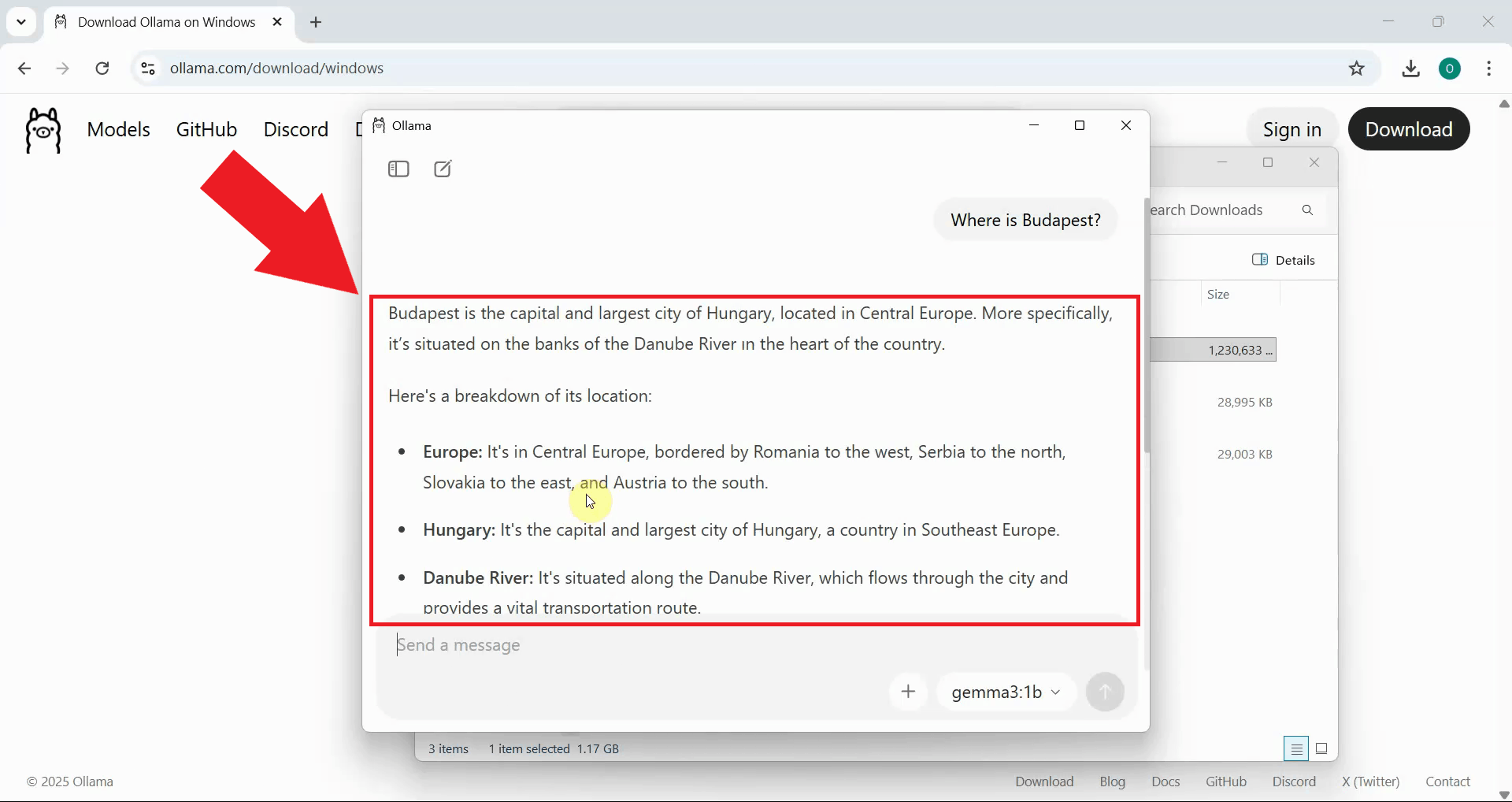Click the black Download button
1512x802 pixels.
(x=1408, y=129)
